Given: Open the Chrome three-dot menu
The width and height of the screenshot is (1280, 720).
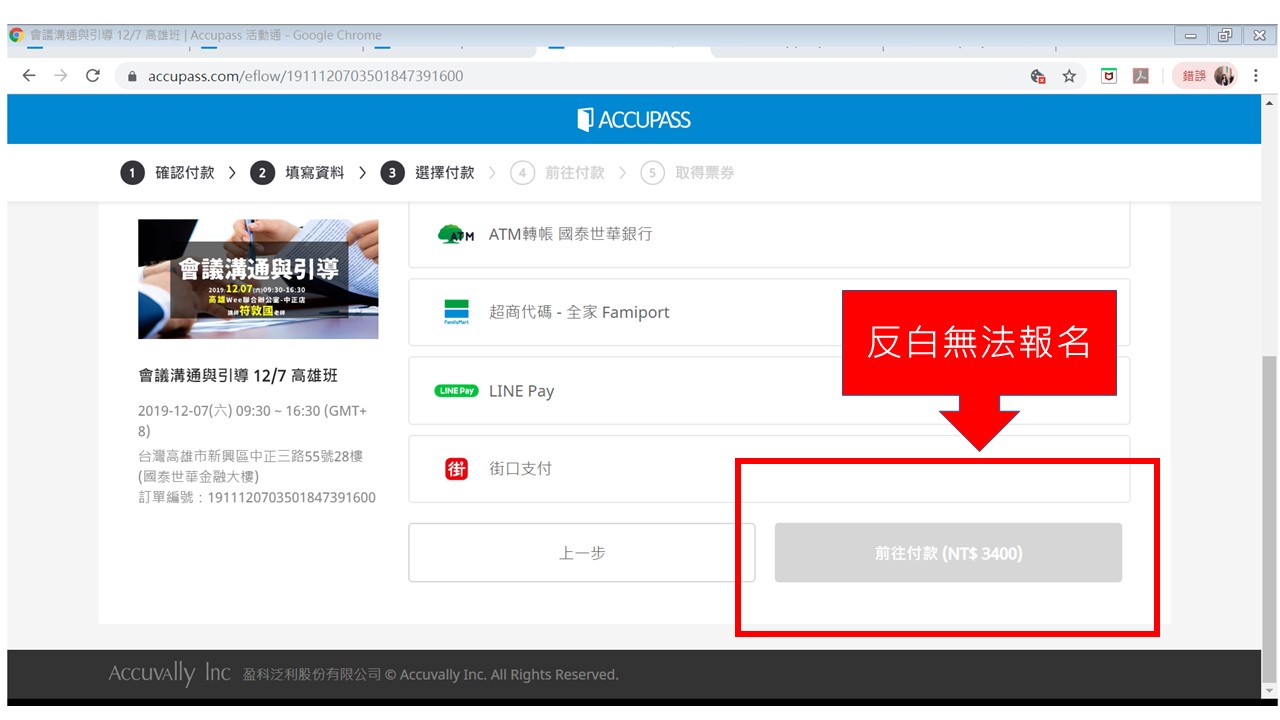Looking at the screenshot, I should pos(1255,76).
